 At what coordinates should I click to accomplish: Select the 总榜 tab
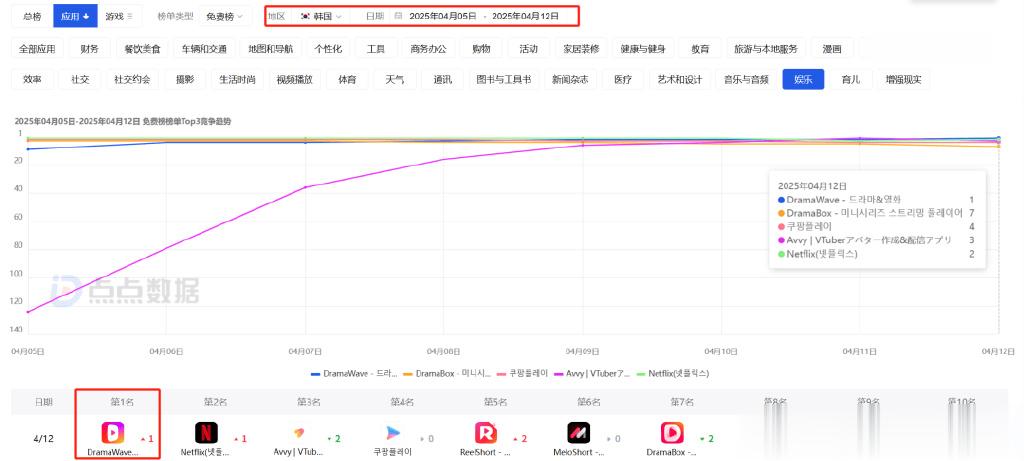tap(32, 16)
